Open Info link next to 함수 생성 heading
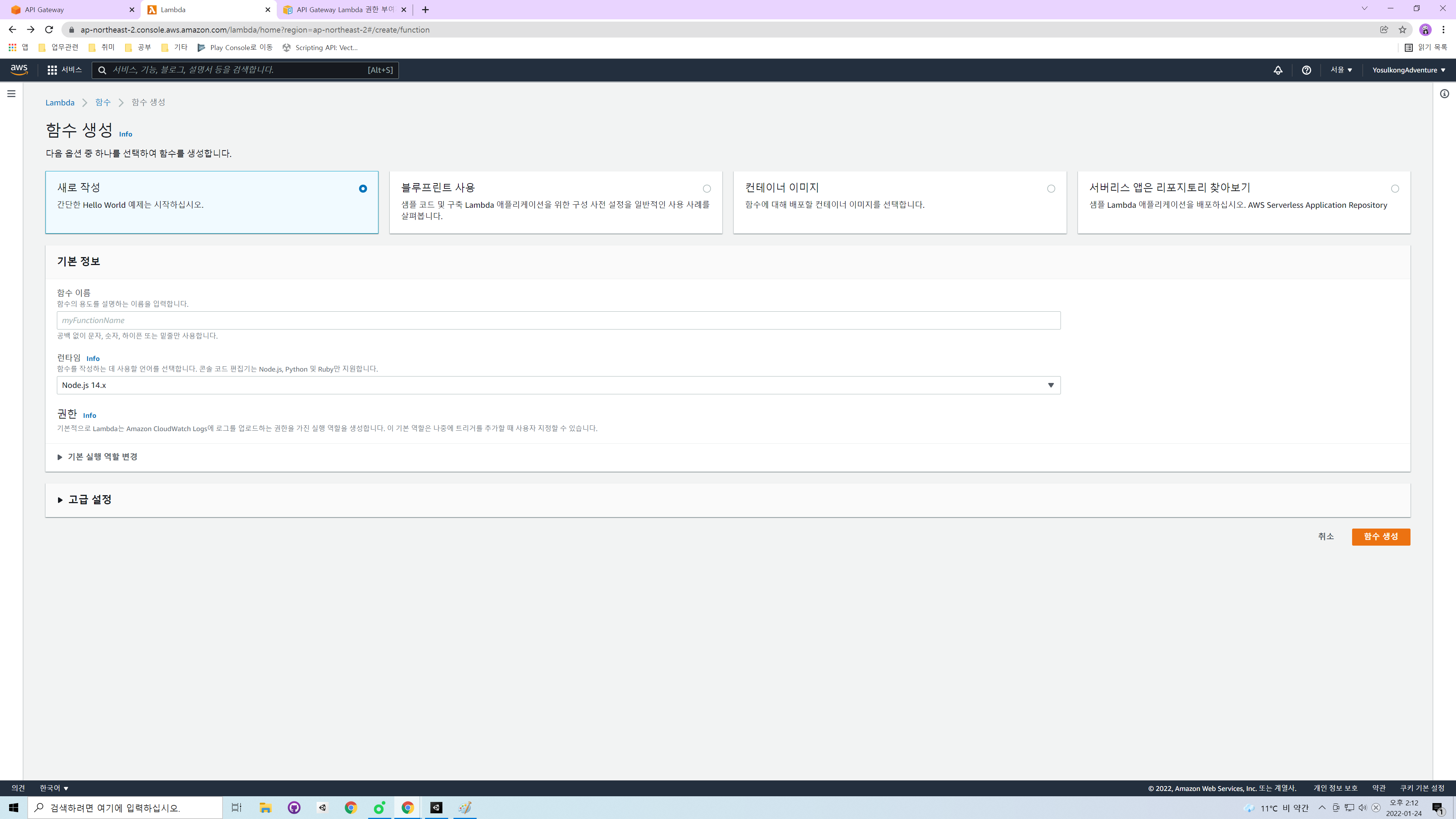Viewport: 1456px width, 819px height. coord(126,134)
